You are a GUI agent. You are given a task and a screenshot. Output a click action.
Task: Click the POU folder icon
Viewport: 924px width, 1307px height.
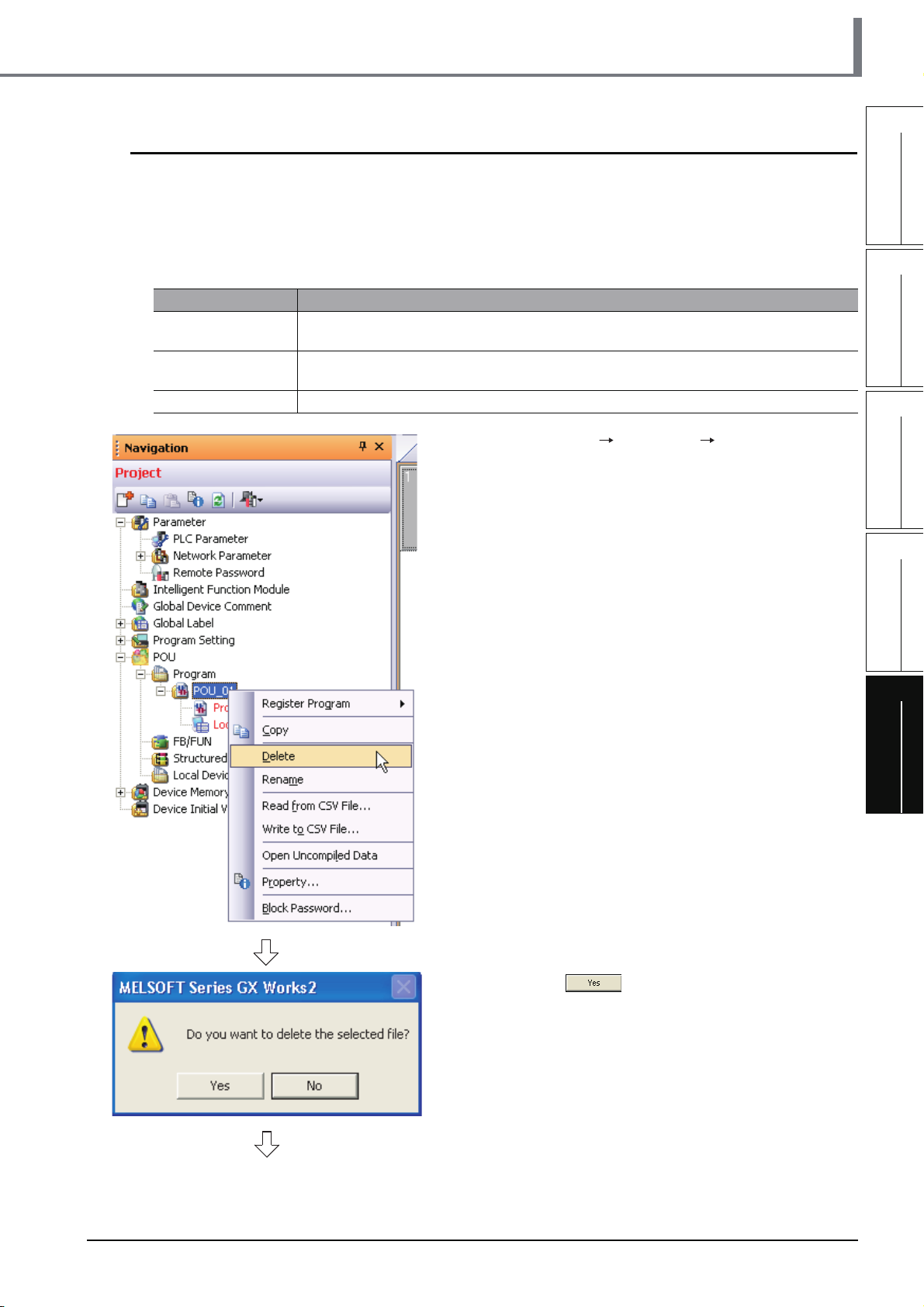140,657
